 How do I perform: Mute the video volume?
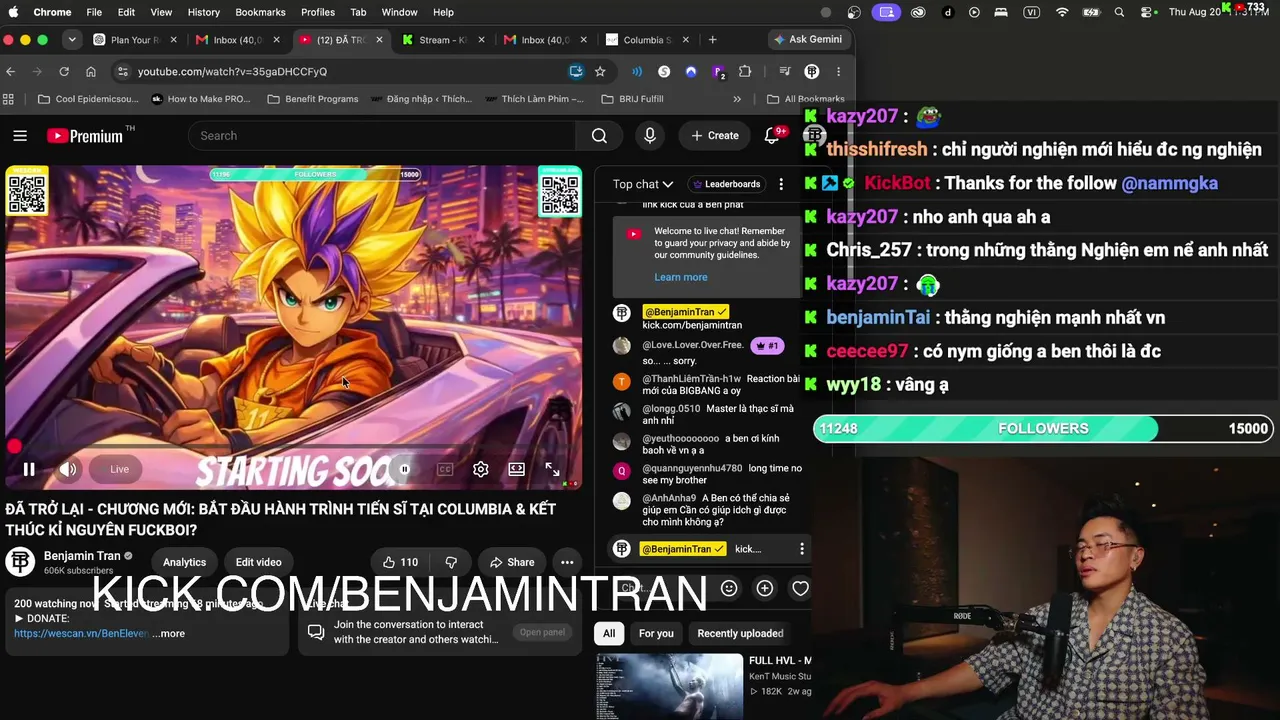tap(68, 469)
